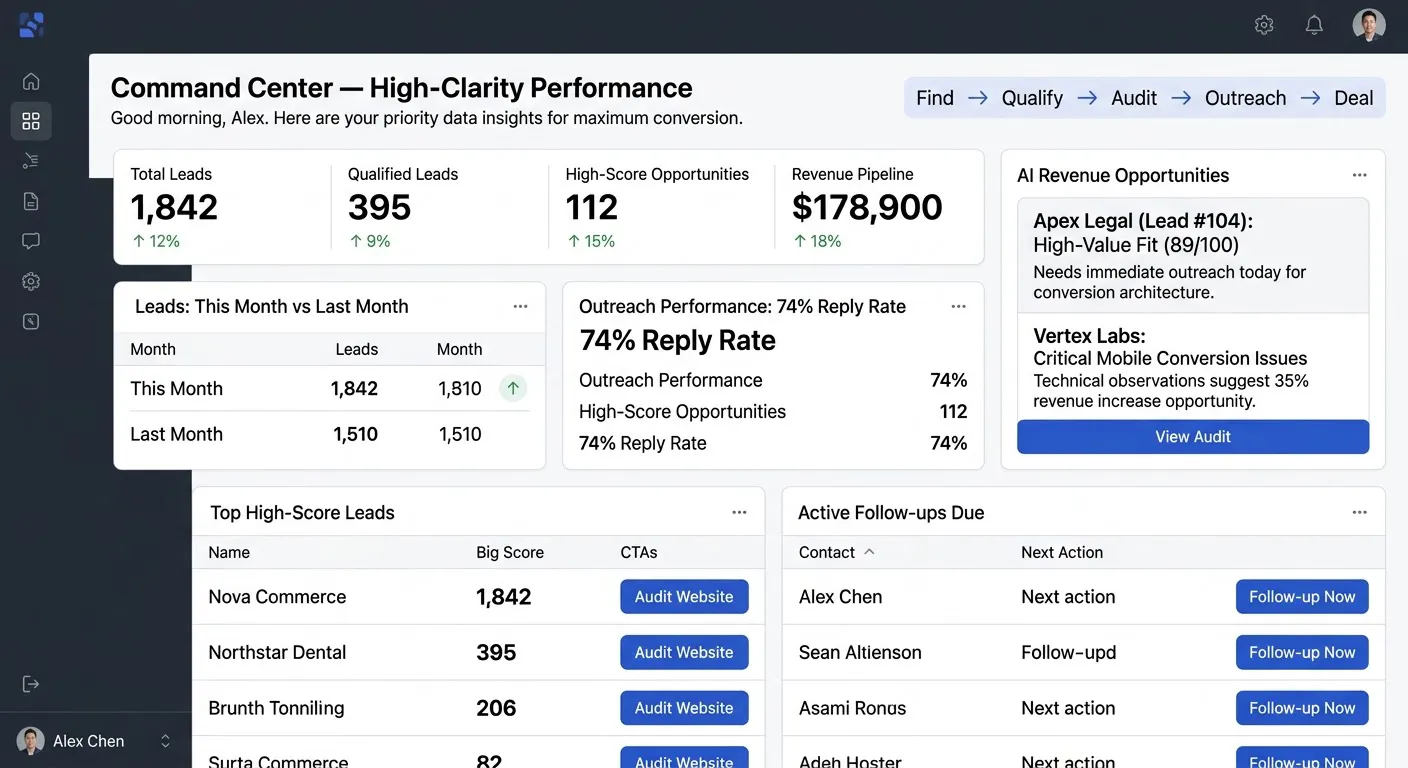Click the View Audit button
This screenshot has height=768, width=1408.
click(x=1193, y=437)
